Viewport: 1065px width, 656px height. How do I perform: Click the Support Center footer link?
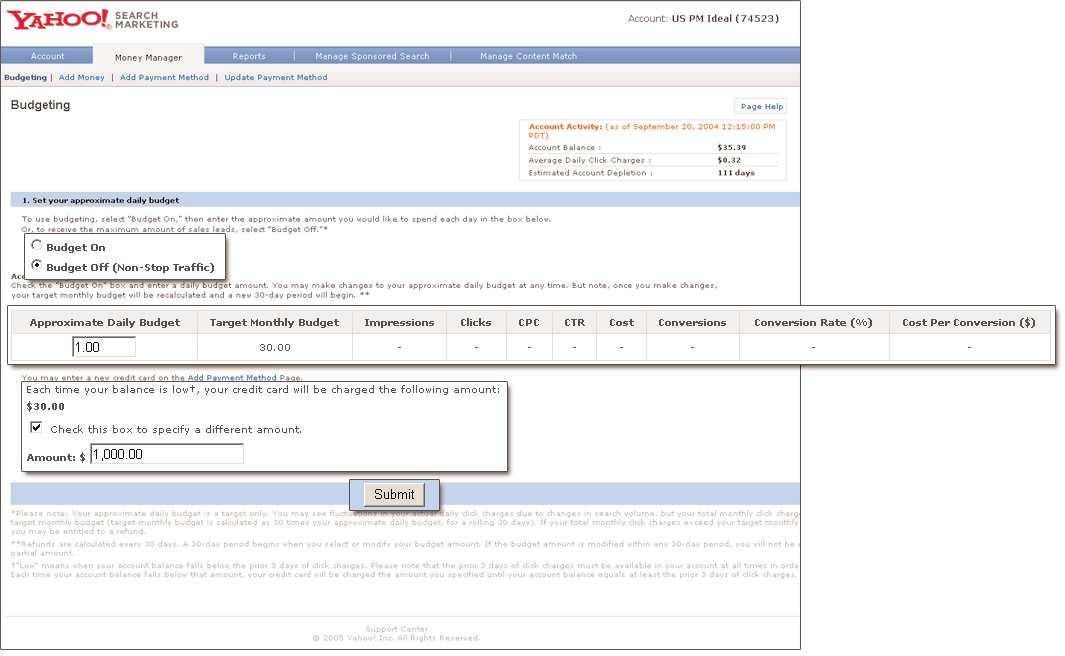click(x=395, y=629)
